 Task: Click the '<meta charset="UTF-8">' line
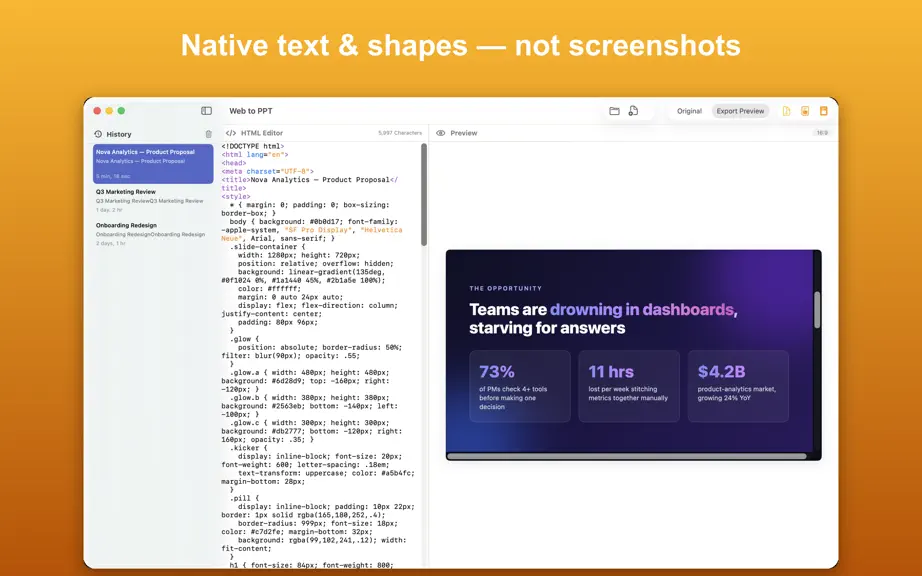point(268,172)
